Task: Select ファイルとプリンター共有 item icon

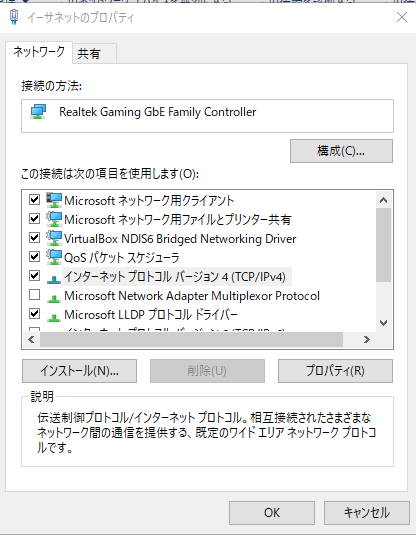Action: coord(54,219)
